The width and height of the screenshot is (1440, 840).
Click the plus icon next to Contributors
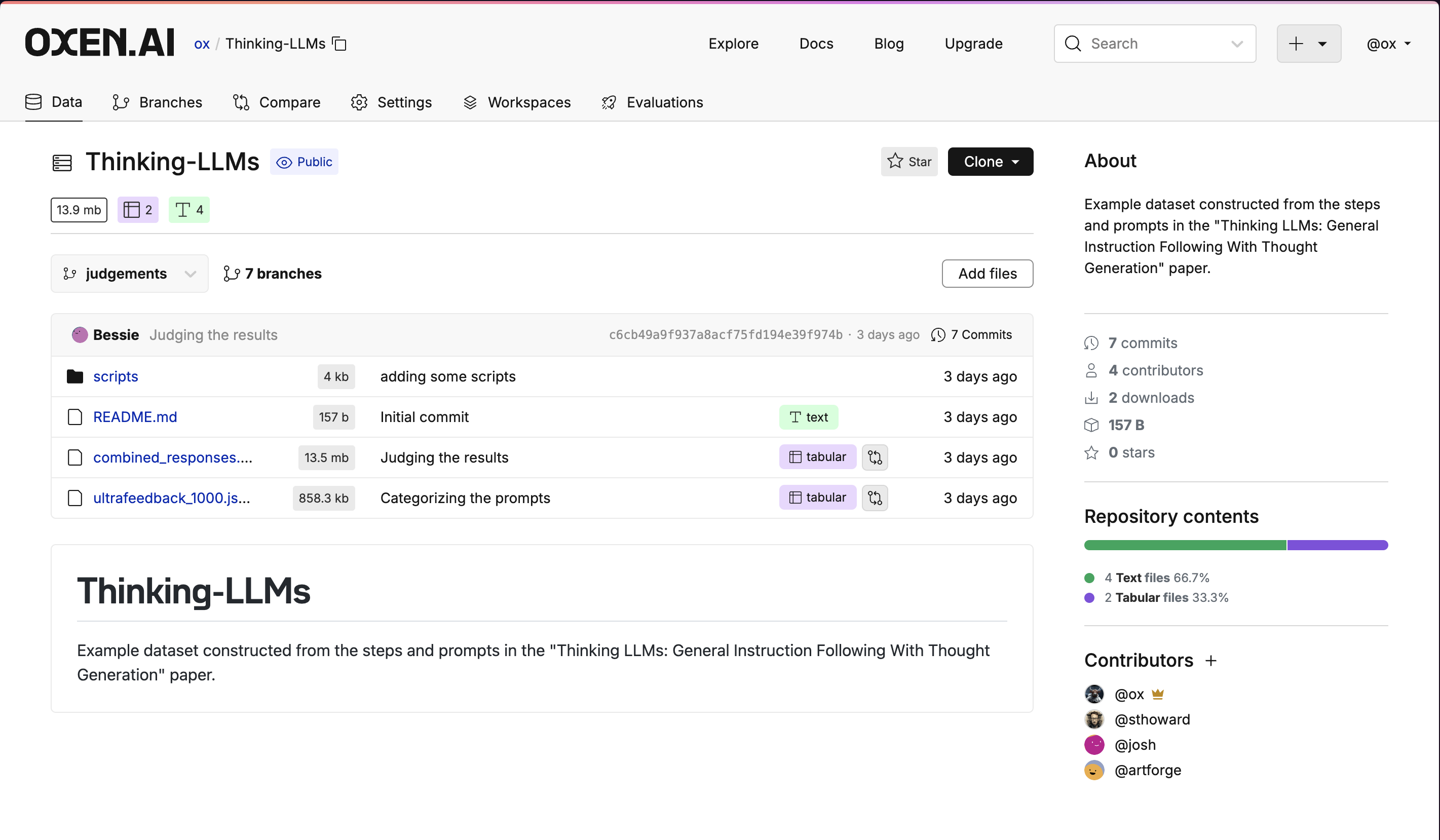point(1211,661)
